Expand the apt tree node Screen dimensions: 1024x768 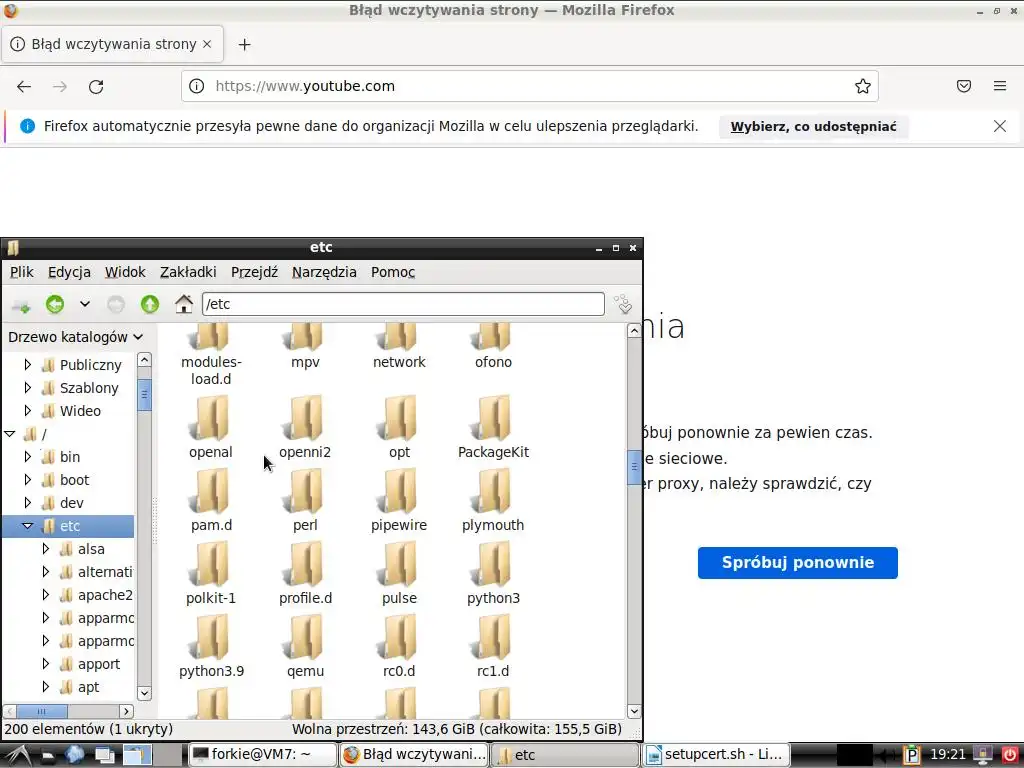pos(46,686)
